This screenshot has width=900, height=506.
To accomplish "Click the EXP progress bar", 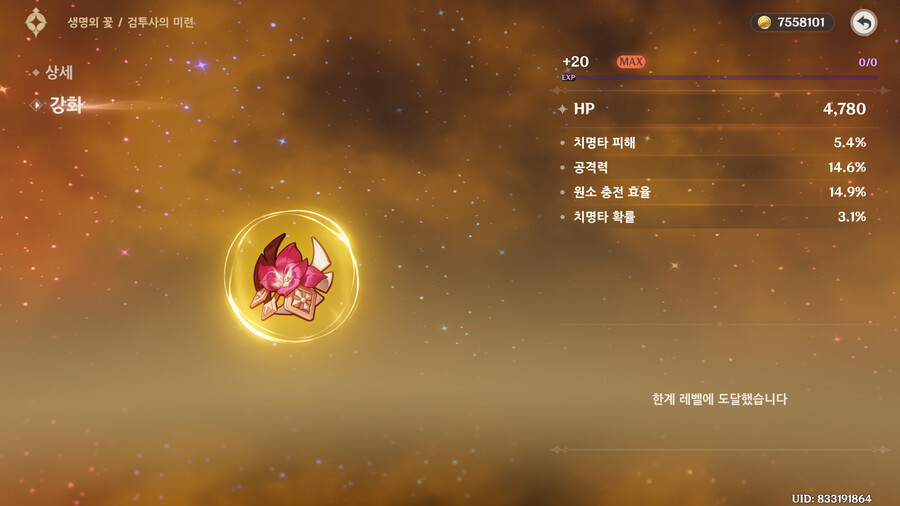I will 719,77.
